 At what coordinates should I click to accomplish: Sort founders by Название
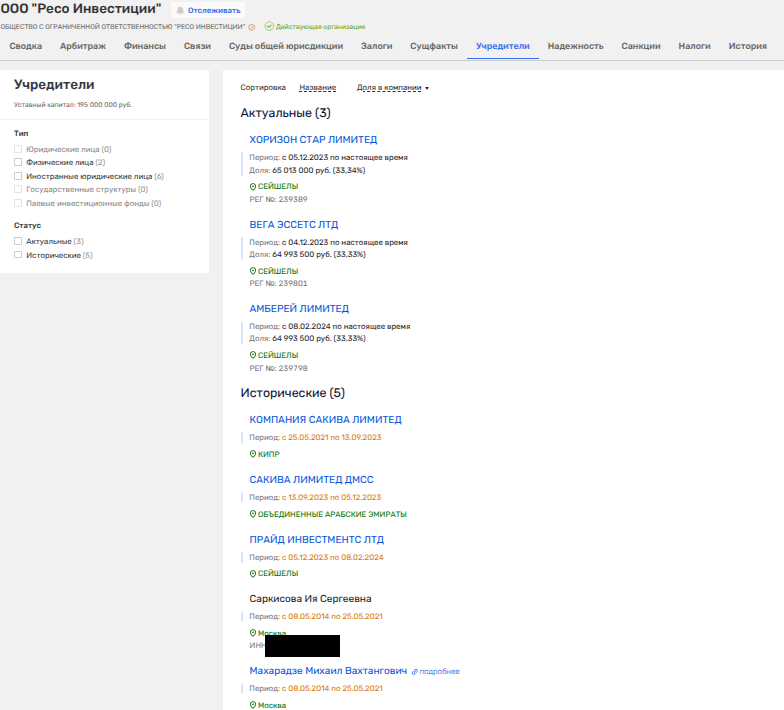pos(317,88)
